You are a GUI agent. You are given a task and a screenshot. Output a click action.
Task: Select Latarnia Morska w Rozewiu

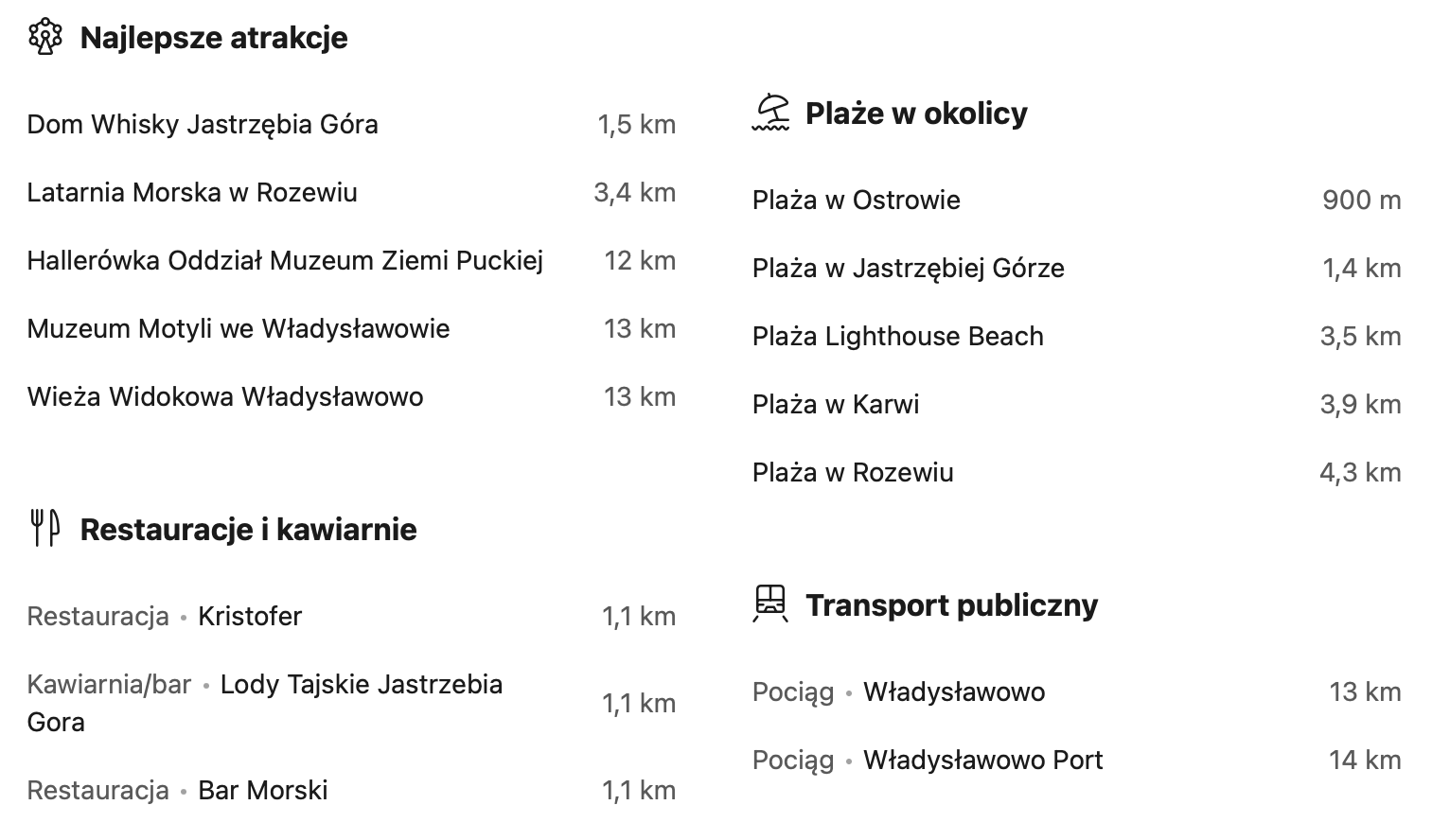tap(351, 192)
